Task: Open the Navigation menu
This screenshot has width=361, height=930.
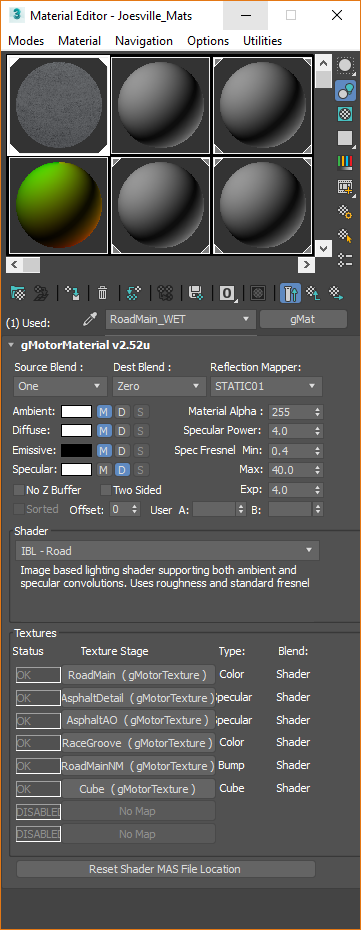Action: 144,41
